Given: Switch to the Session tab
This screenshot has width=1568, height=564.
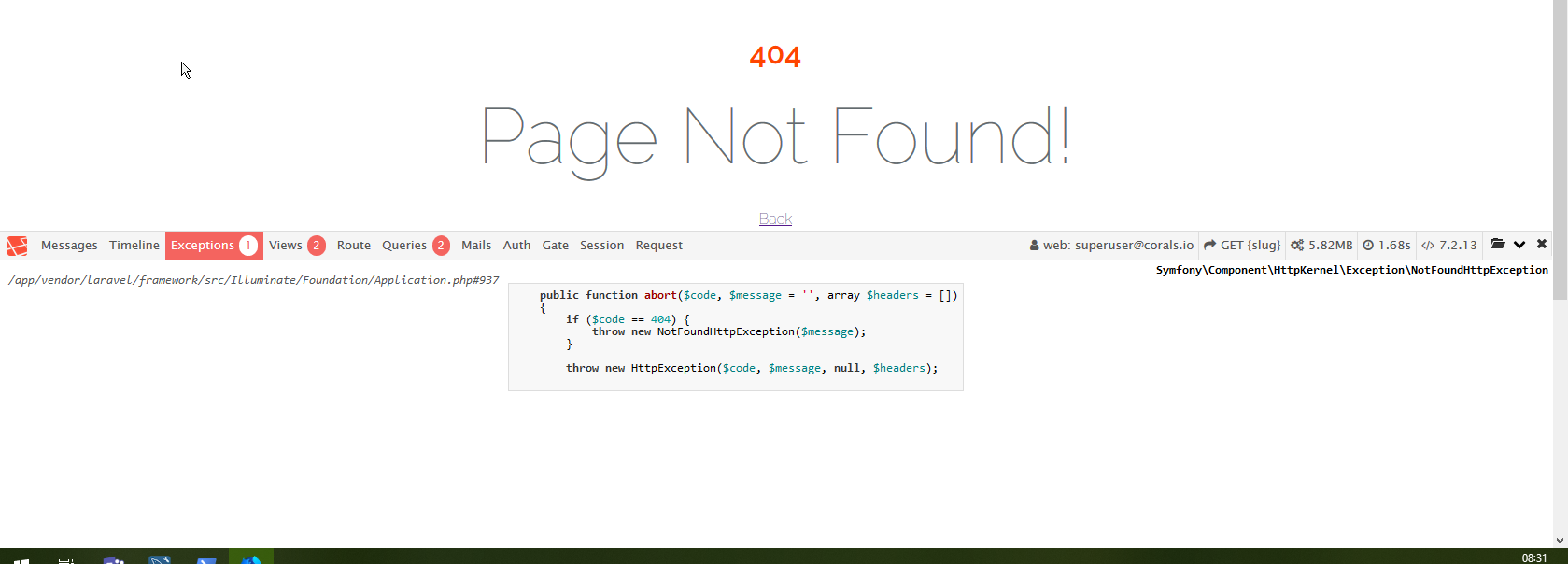Looking at the screenshot, I should tap(601, 246).
